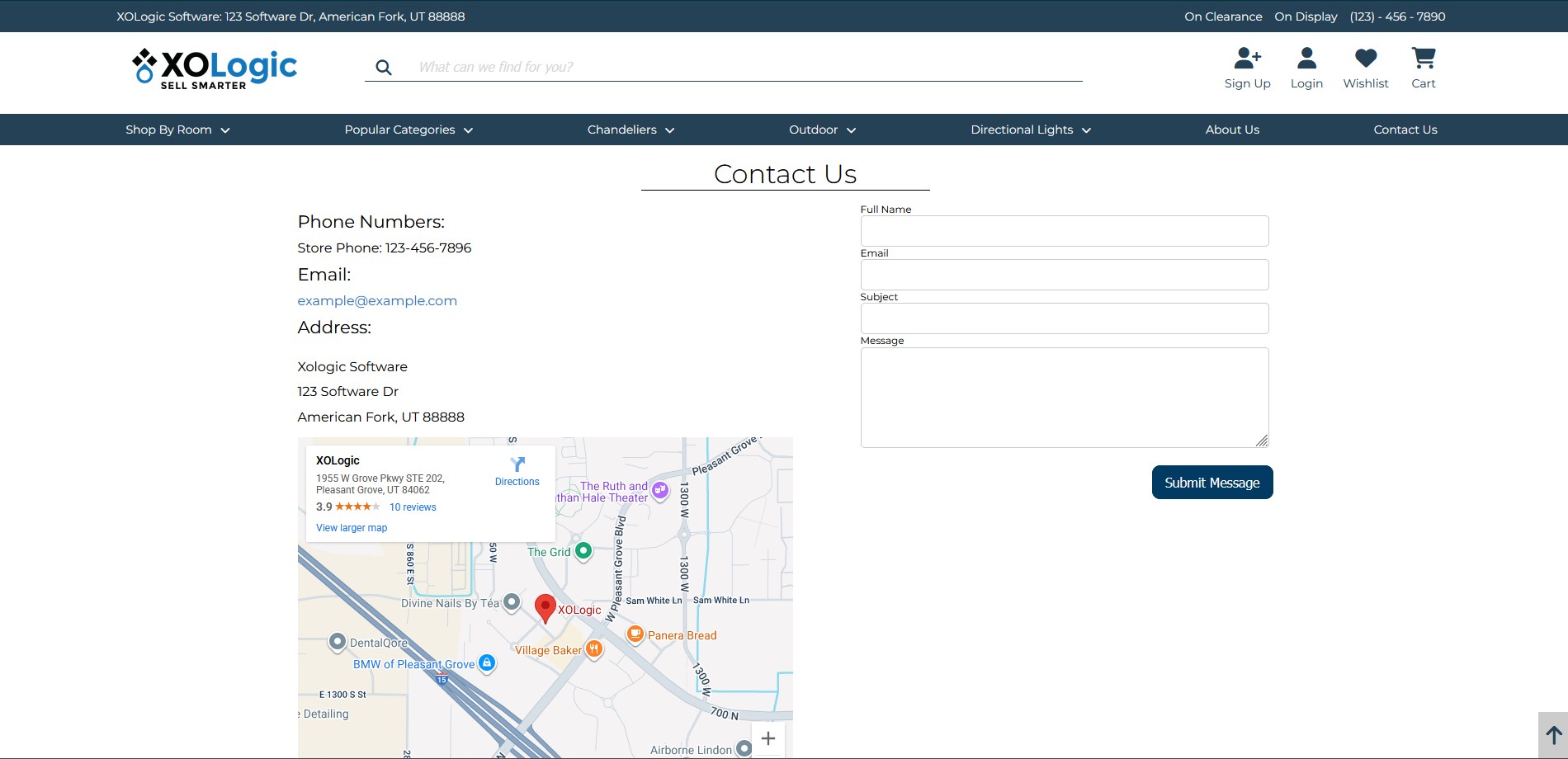
Task: Click the Directions arrow icon on map
Action: point(517,464)
